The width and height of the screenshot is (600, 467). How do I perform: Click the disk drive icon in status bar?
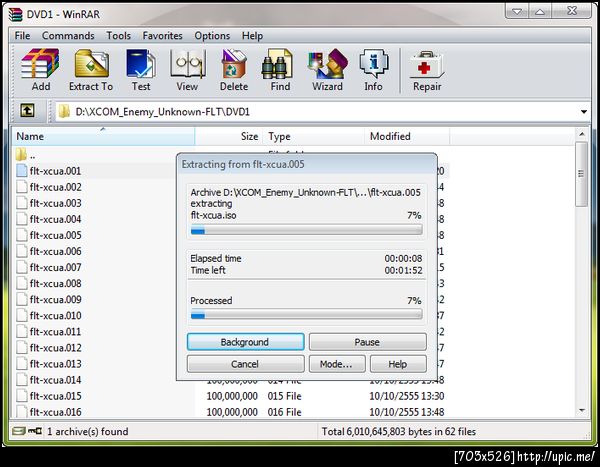point(18,431)
